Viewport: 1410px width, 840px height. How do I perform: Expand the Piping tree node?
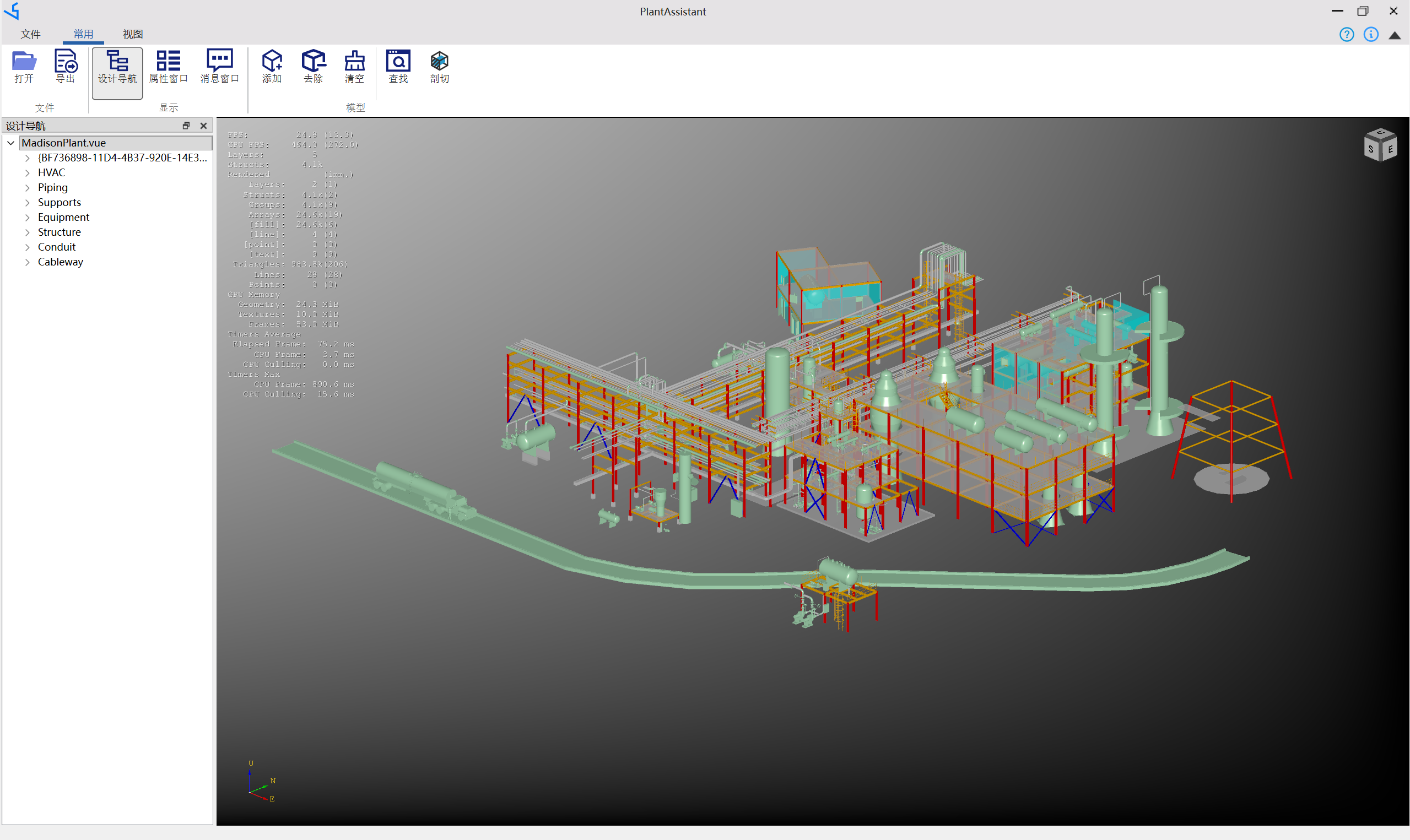[27, 187]
